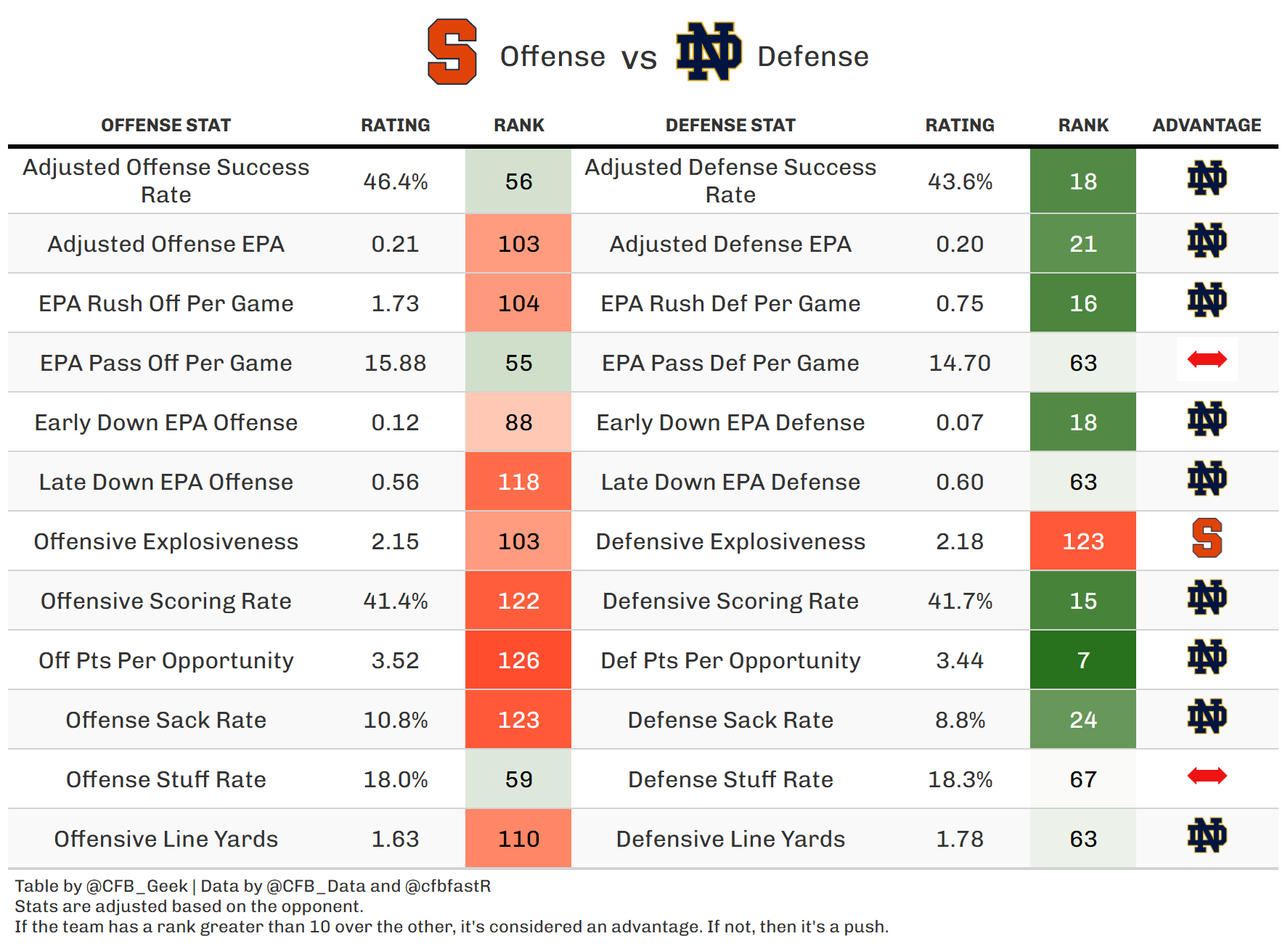The width and height of the screenshot is (1285, 952).
Task: Click the red 123 defensive explosiveness rank cell
Action: coord(1082,541)
